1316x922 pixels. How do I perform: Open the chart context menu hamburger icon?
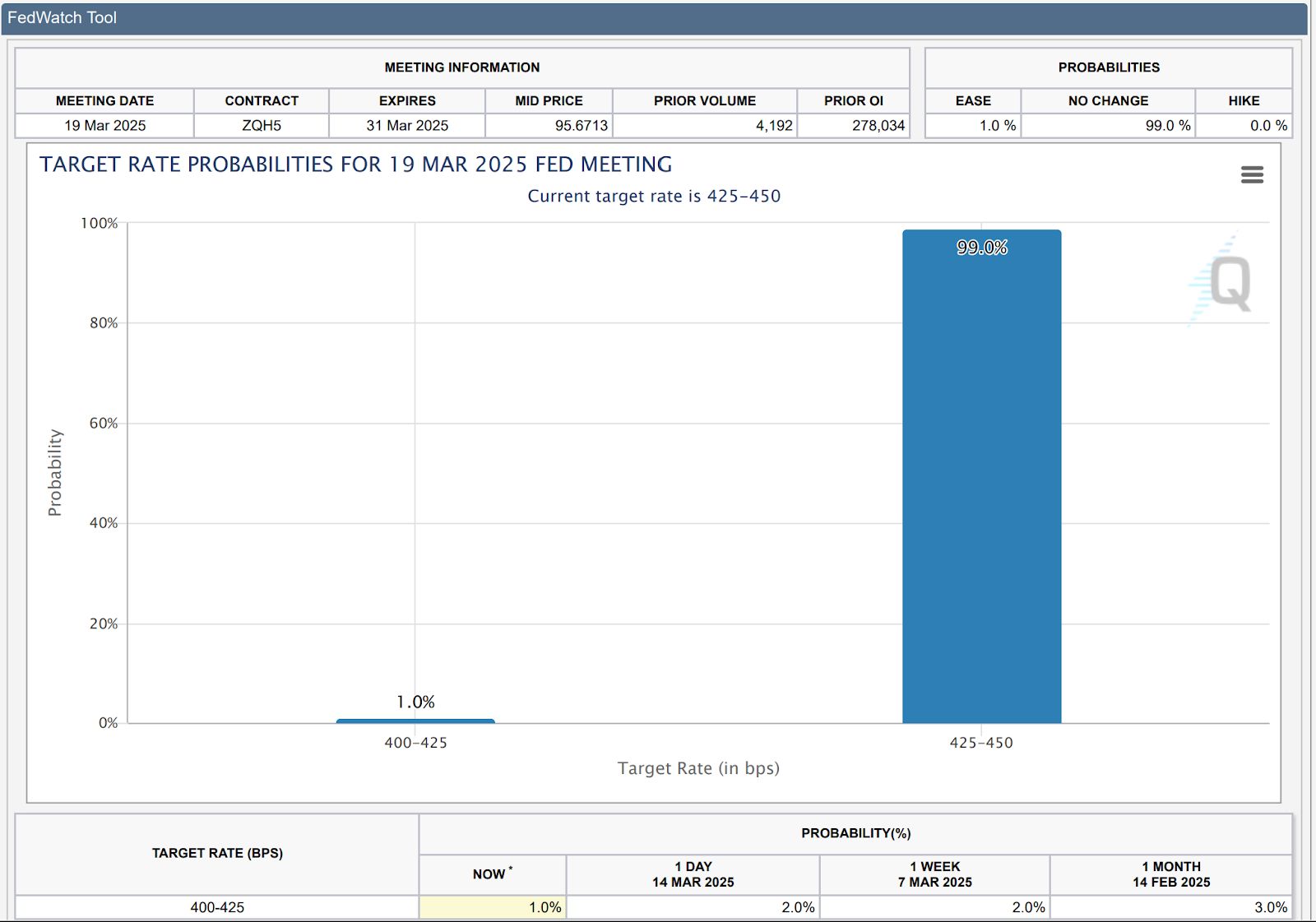coord(1251,174)
